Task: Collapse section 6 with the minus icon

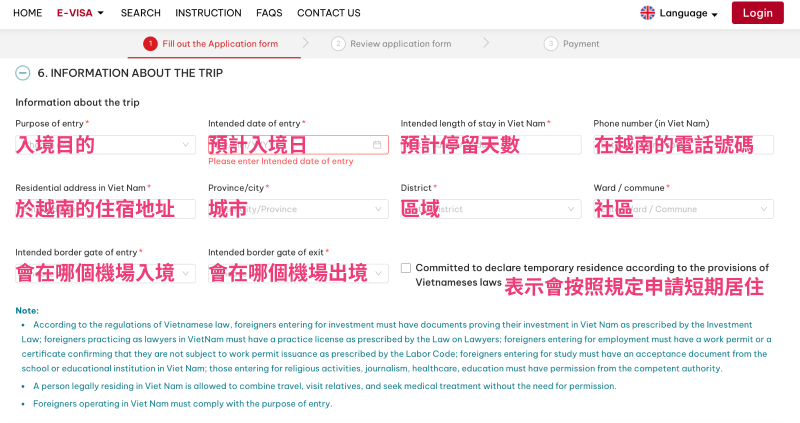Action: point(22,73)
